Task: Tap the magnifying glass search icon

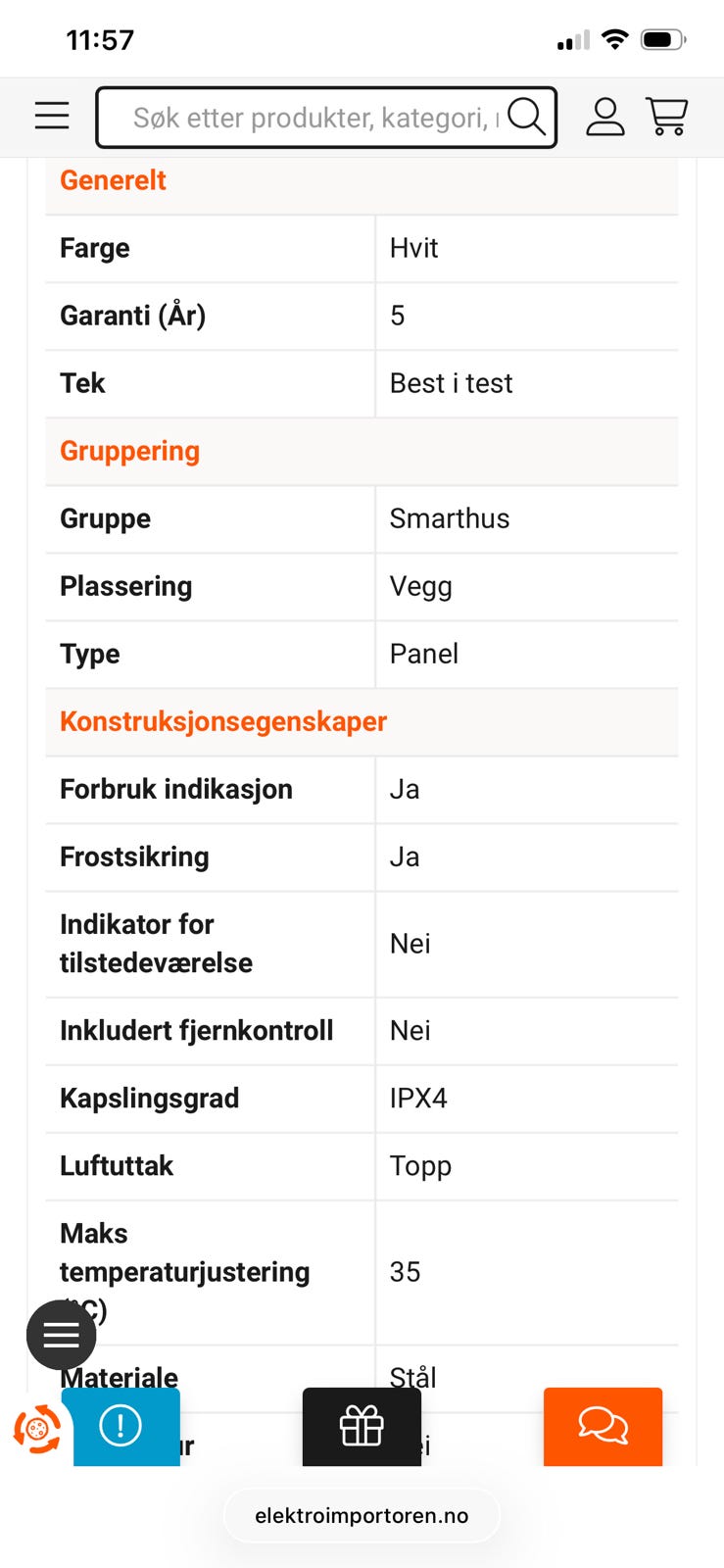Action: 526,117
